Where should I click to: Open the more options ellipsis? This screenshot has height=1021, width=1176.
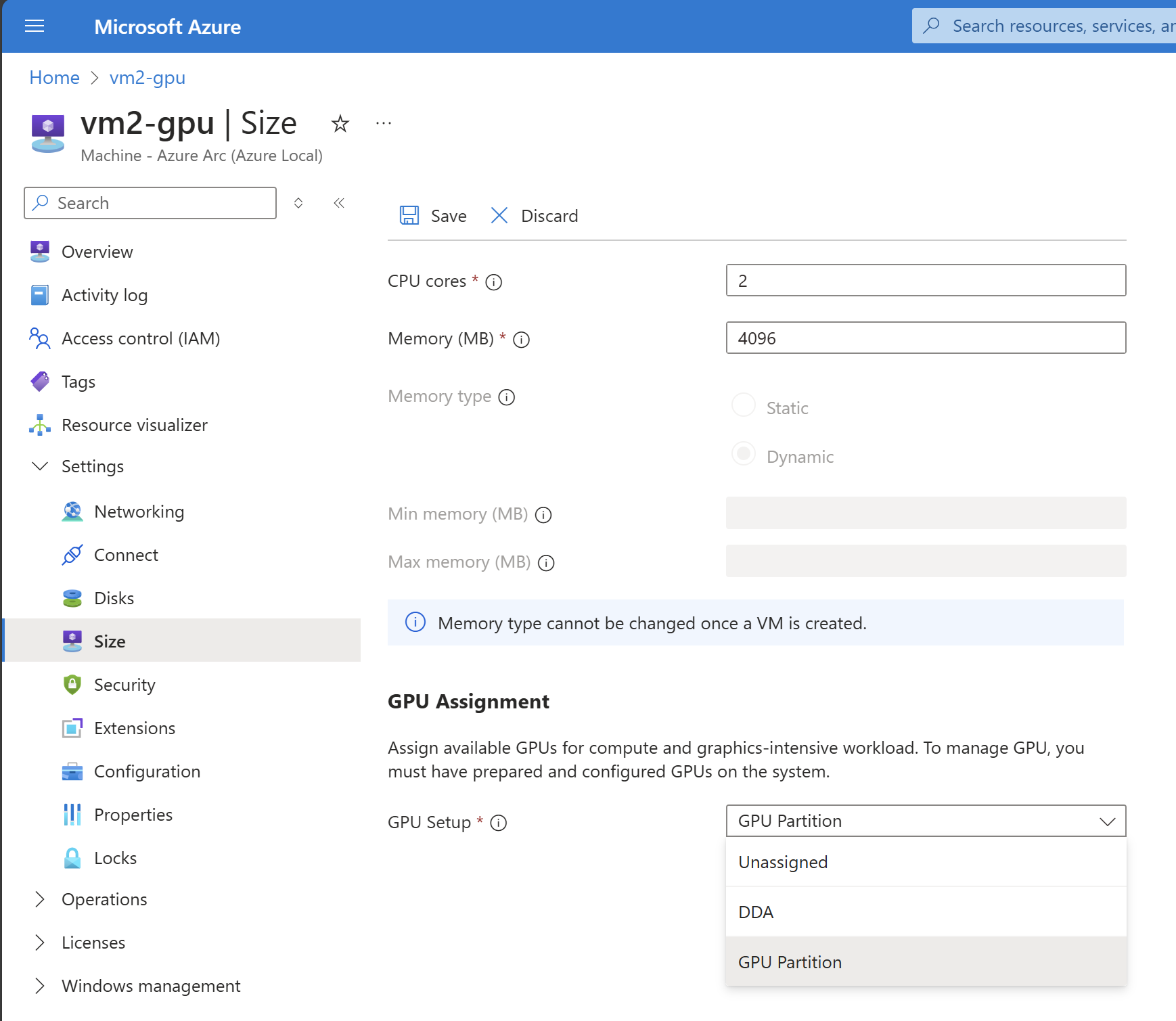(x=384, y=124)
